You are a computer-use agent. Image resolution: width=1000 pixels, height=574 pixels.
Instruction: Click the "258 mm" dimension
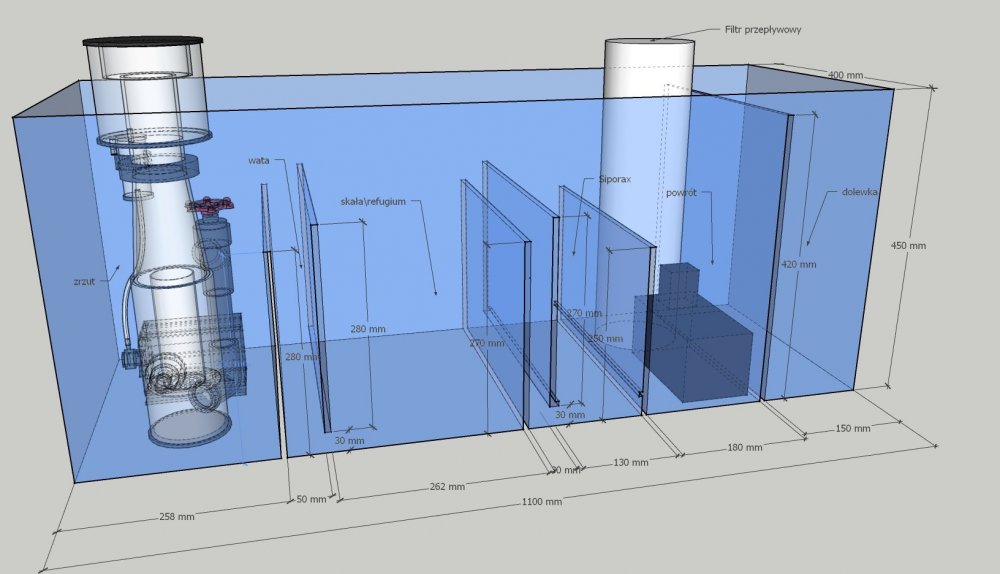click(x=177, y=517)
